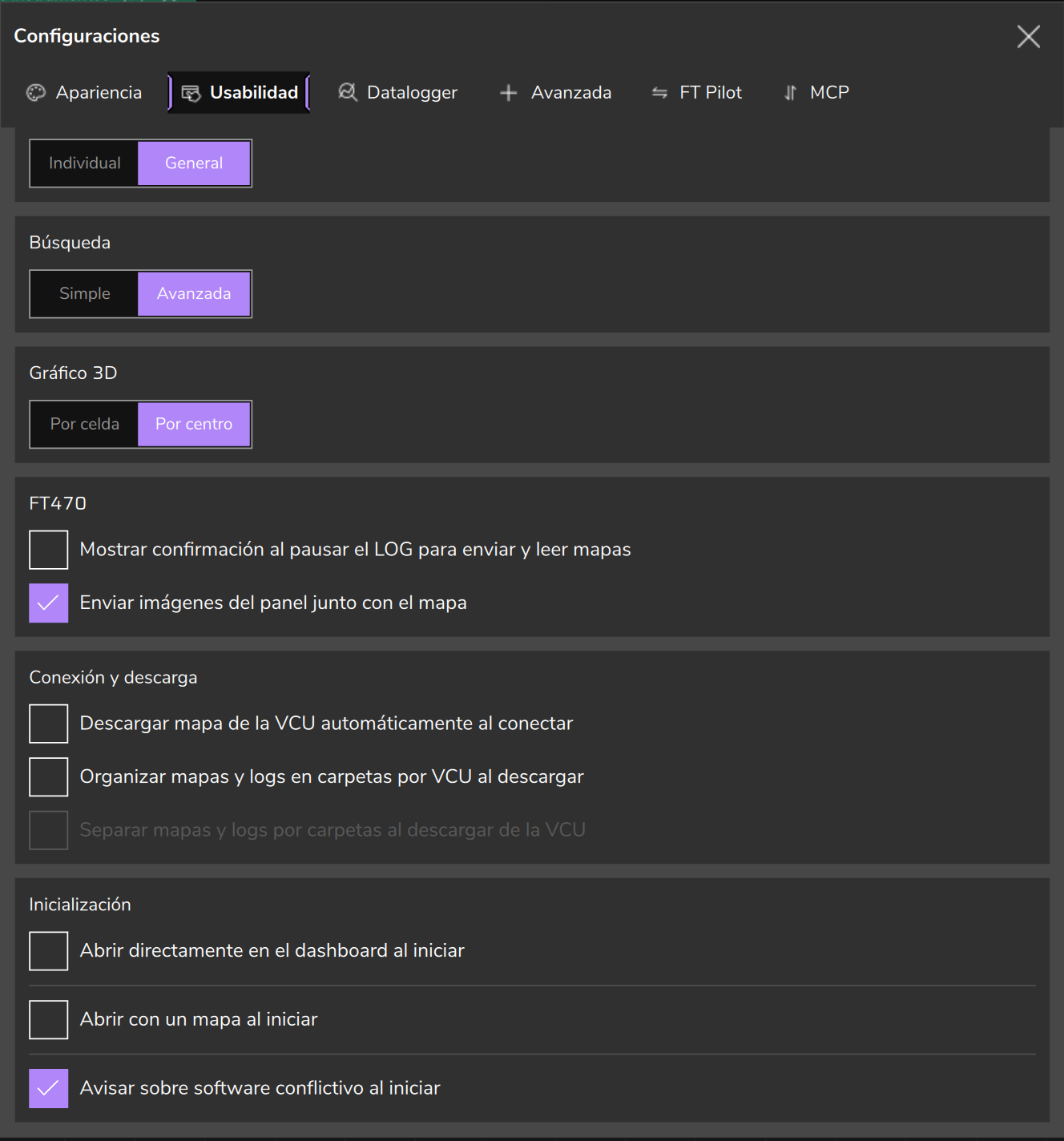Check Organizar mapas y logs en carpetas
The image size is (1064, 1141).
click(x=49, y=777)
